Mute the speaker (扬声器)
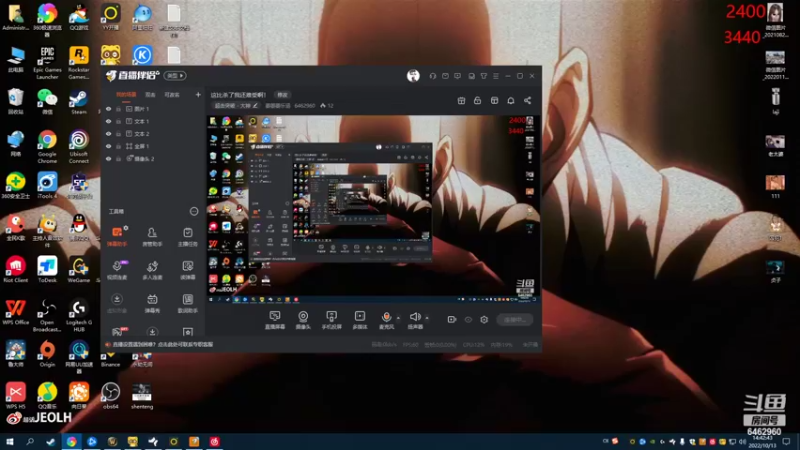The width and height of the screenshot is (800, 450). 415,320
